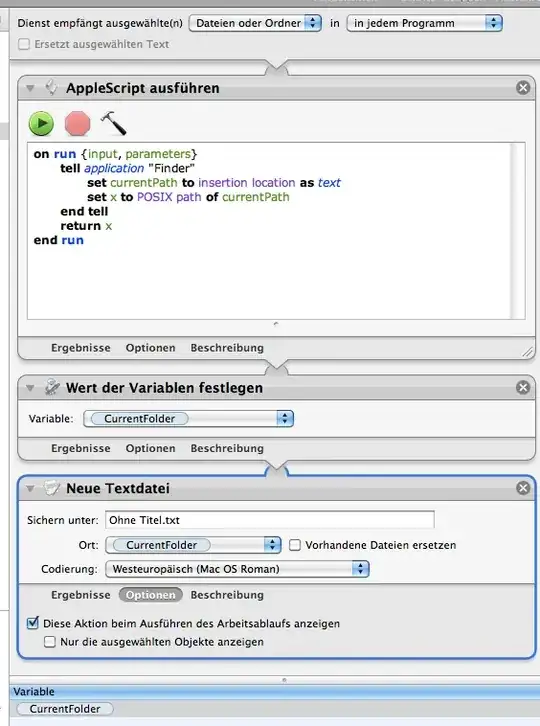The height and width of the screenshot is (726, 540).
Task: Open the Codierung Westeuropäisch dropdown
Action: click(237, 569)
